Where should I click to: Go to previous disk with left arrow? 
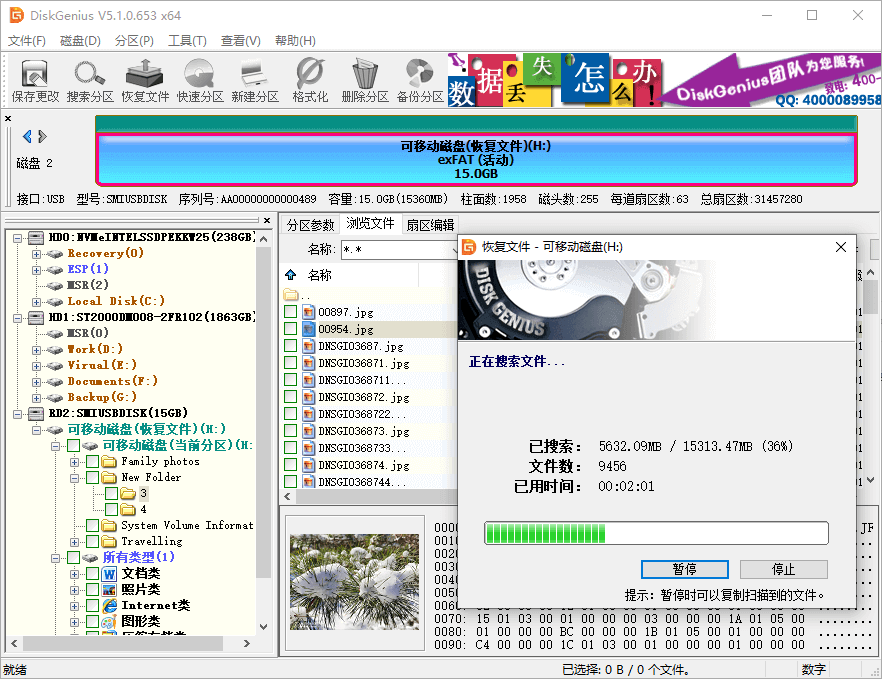tap(26, 136)
